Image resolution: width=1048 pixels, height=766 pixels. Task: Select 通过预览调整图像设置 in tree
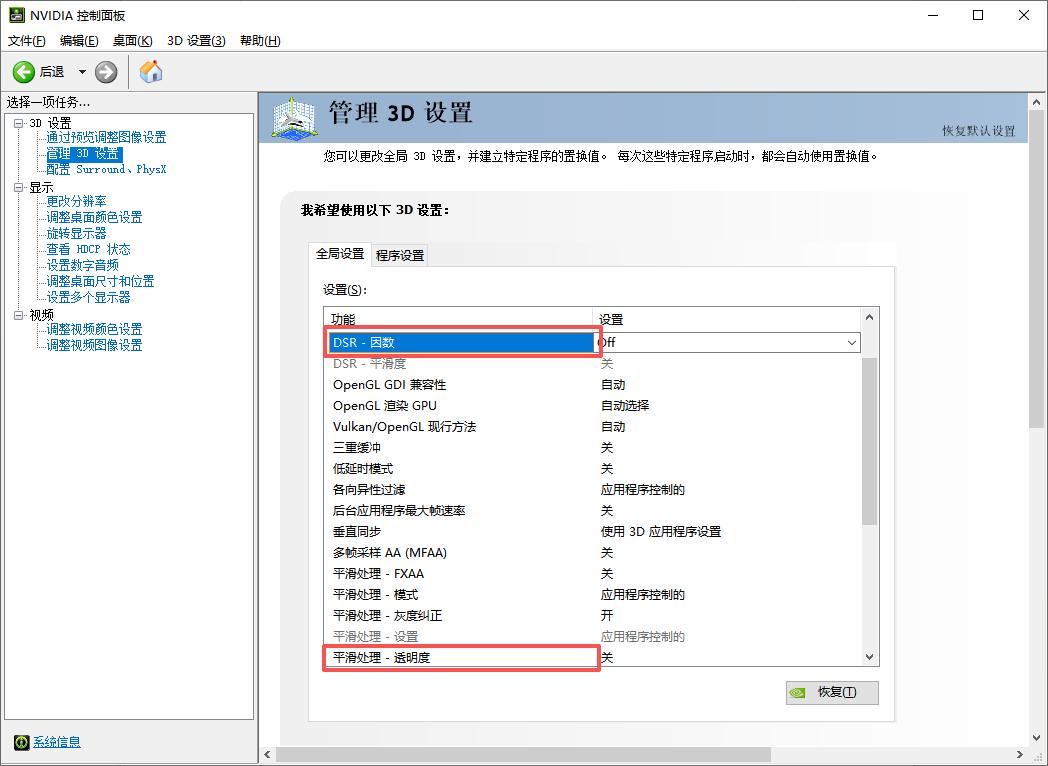(x=106, y=137)
